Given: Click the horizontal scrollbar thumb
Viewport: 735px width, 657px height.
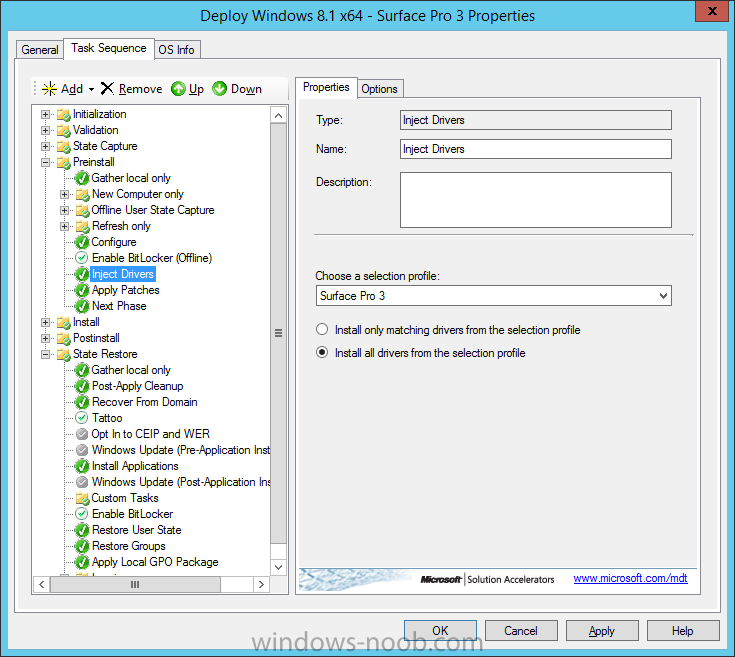Looking at the screenshot, I should (x=135, y=584).
